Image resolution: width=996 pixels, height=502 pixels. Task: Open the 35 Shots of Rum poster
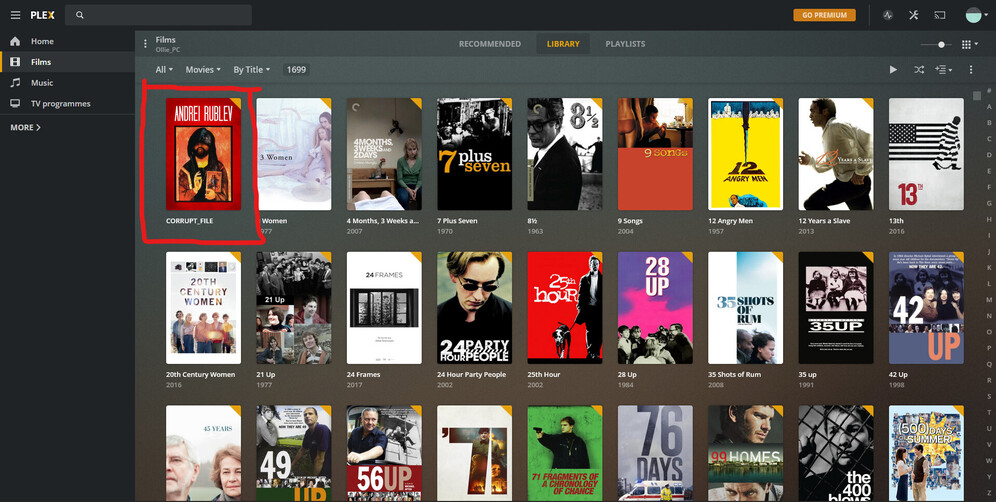tap(746, 308)
